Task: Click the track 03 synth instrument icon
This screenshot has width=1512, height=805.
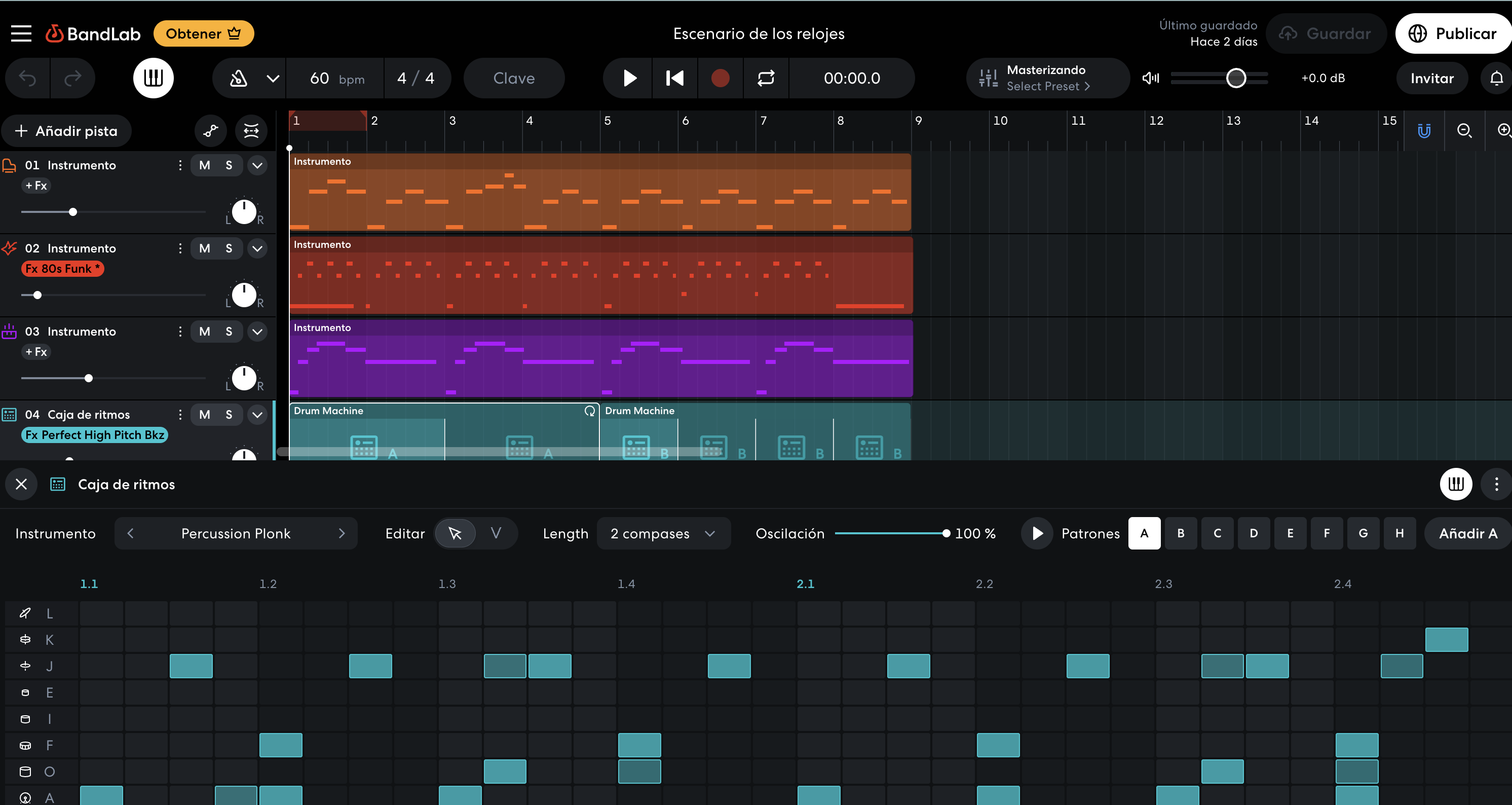Action: (x=10, y=331)
